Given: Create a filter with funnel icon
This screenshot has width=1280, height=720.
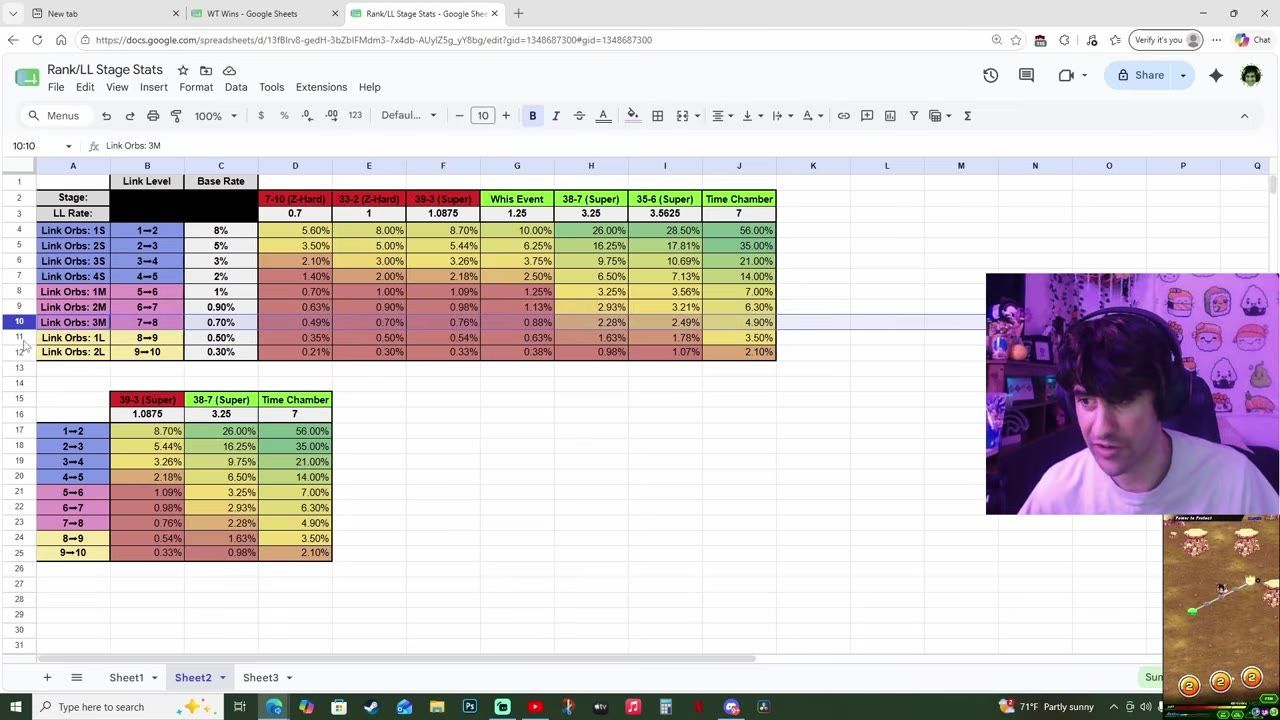Looking at the screenshot, I should pyautogui.click(x=913, y=116).
